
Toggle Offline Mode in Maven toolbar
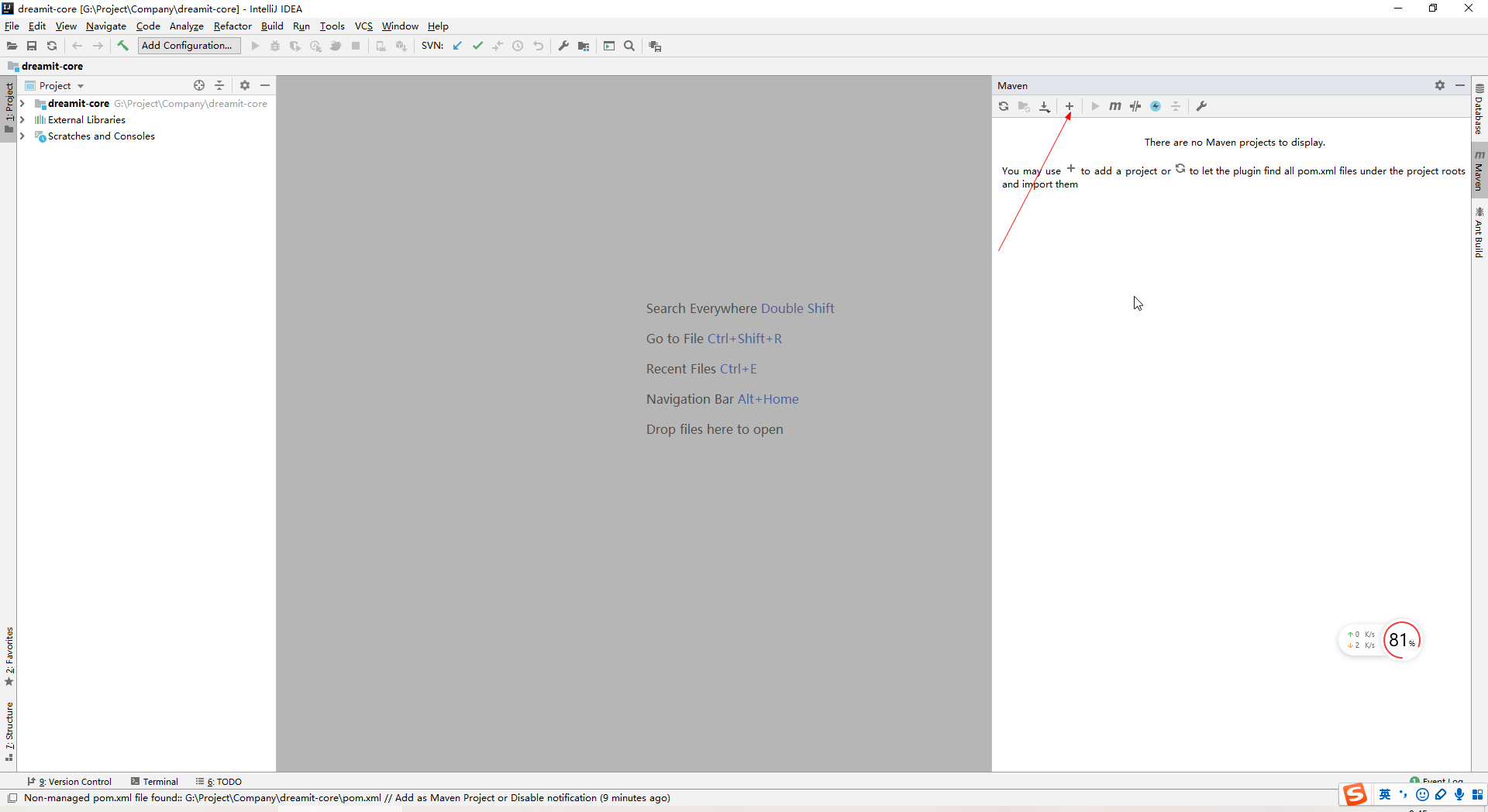click(1135, 106)
